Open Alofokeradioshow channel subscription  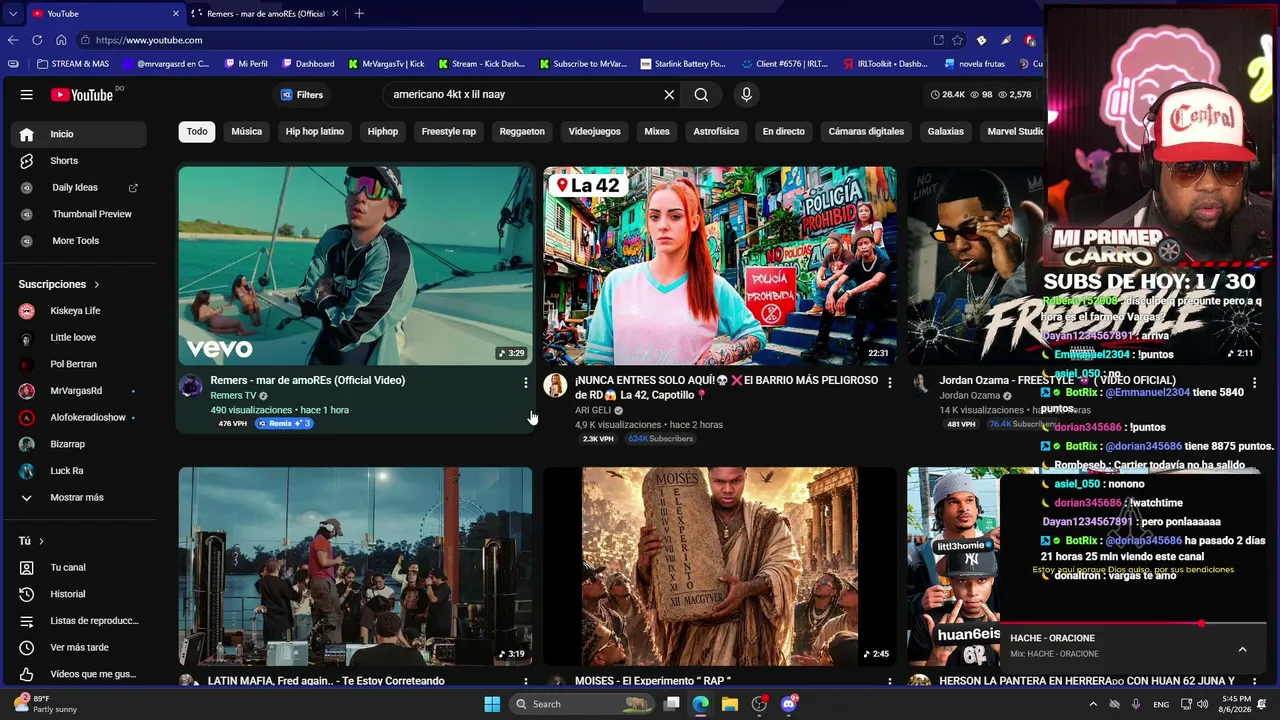pos(78,417)
